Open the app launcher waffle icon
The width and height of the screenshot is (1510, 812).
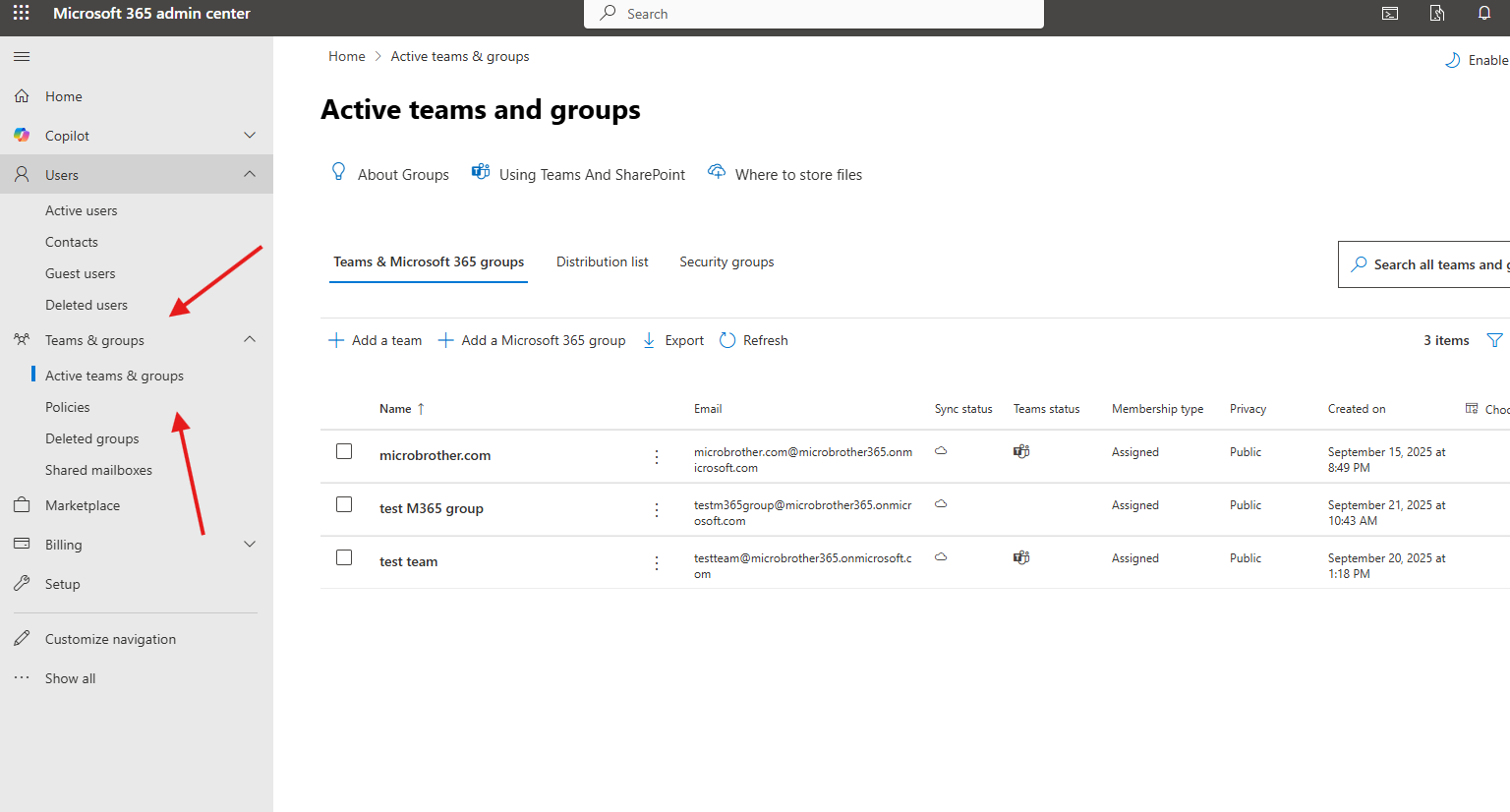click(x=21, y=14)
